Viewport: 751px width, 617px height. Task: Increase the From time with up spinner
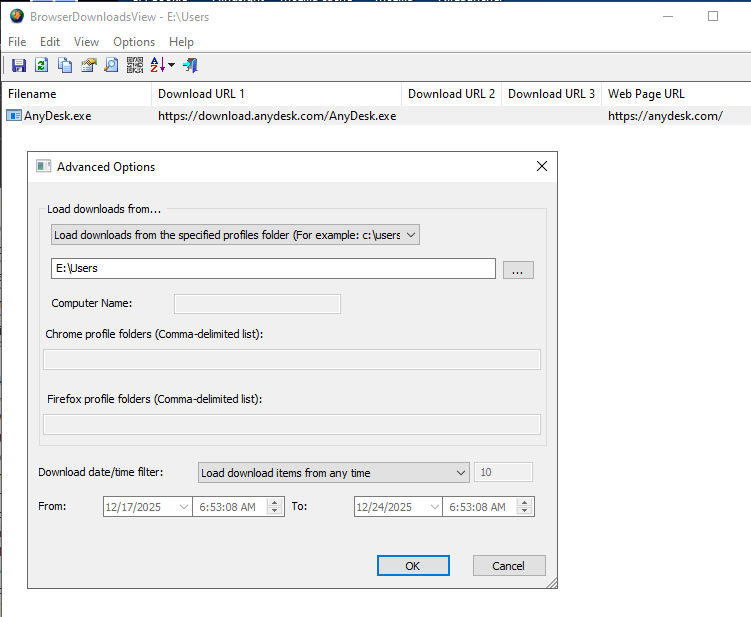pos(274,503)
